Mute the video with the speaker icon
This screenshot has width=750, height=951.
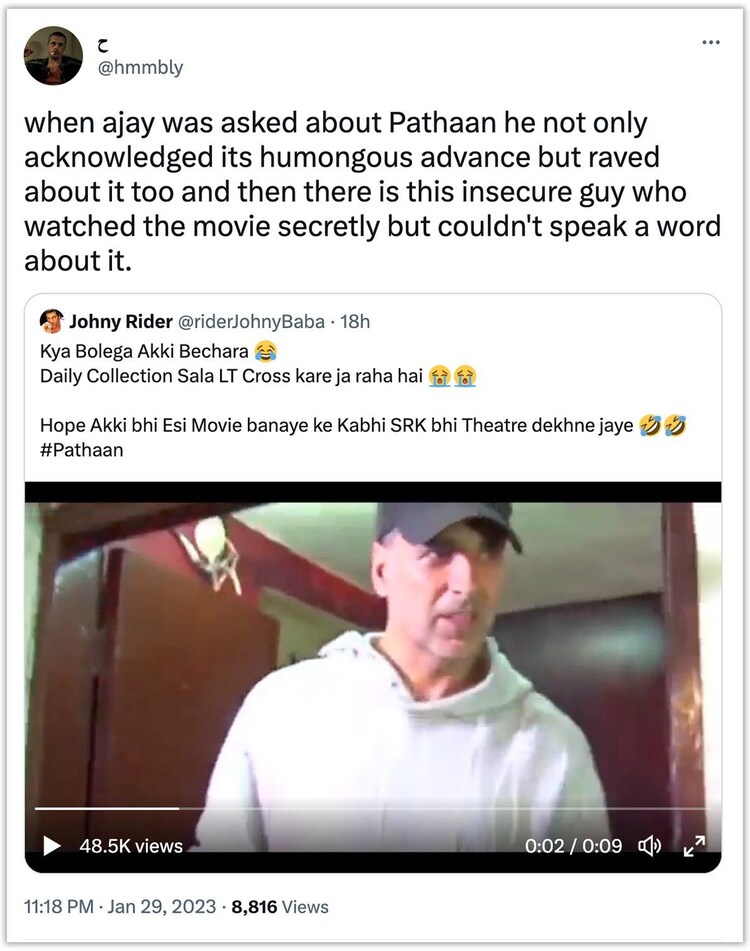[651, 846]
